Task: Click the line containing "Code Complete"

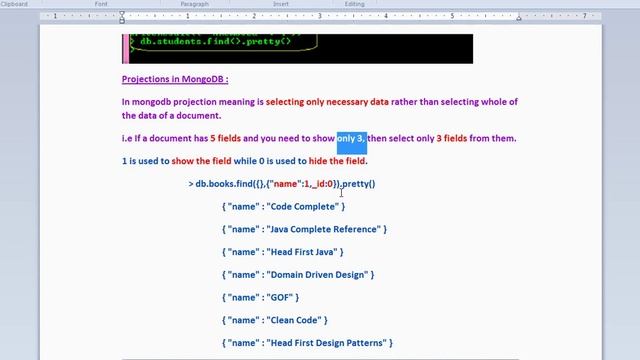Action: pos(283,207)
